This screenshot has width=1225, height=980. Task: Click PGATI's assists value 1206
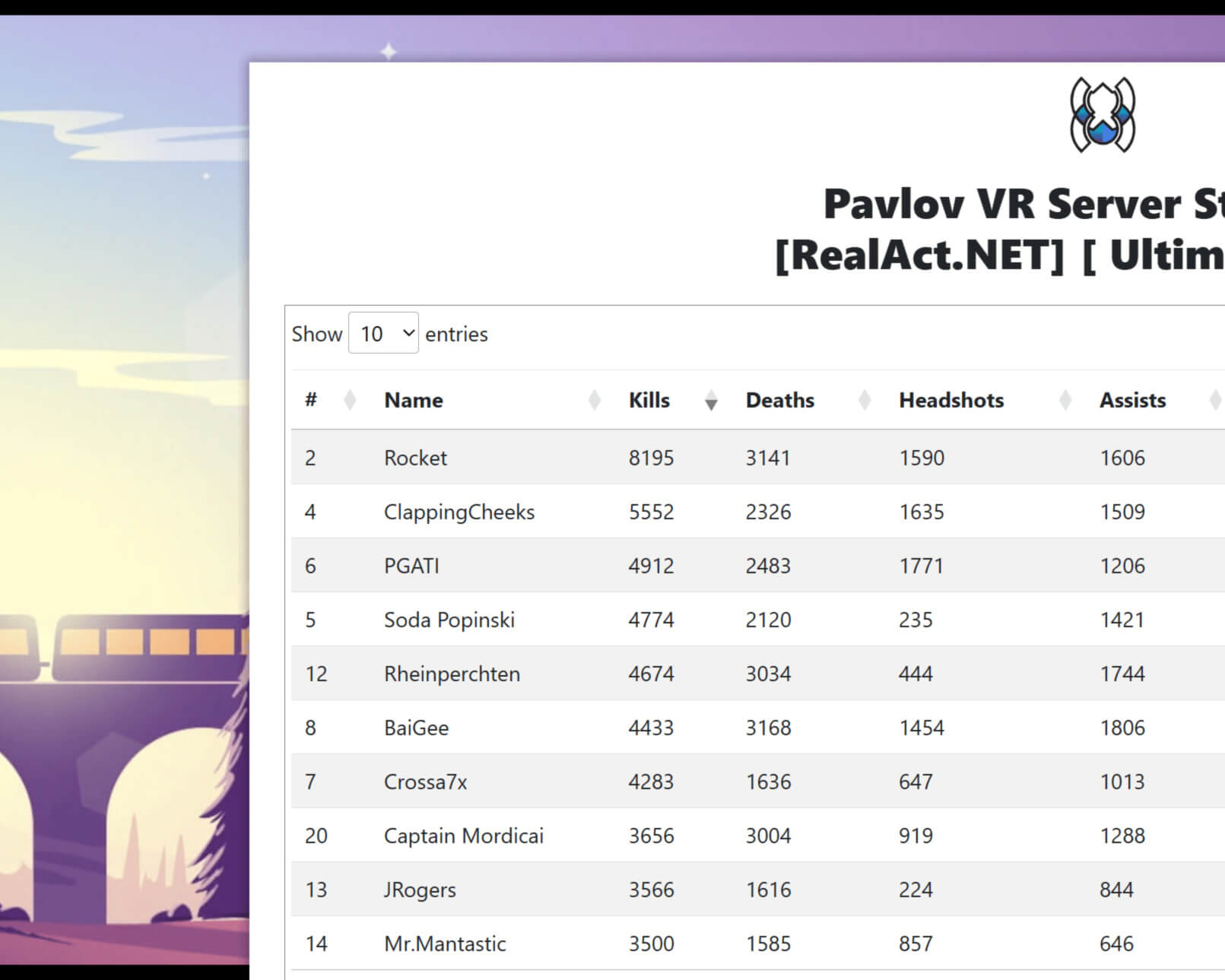point(1122,566)
